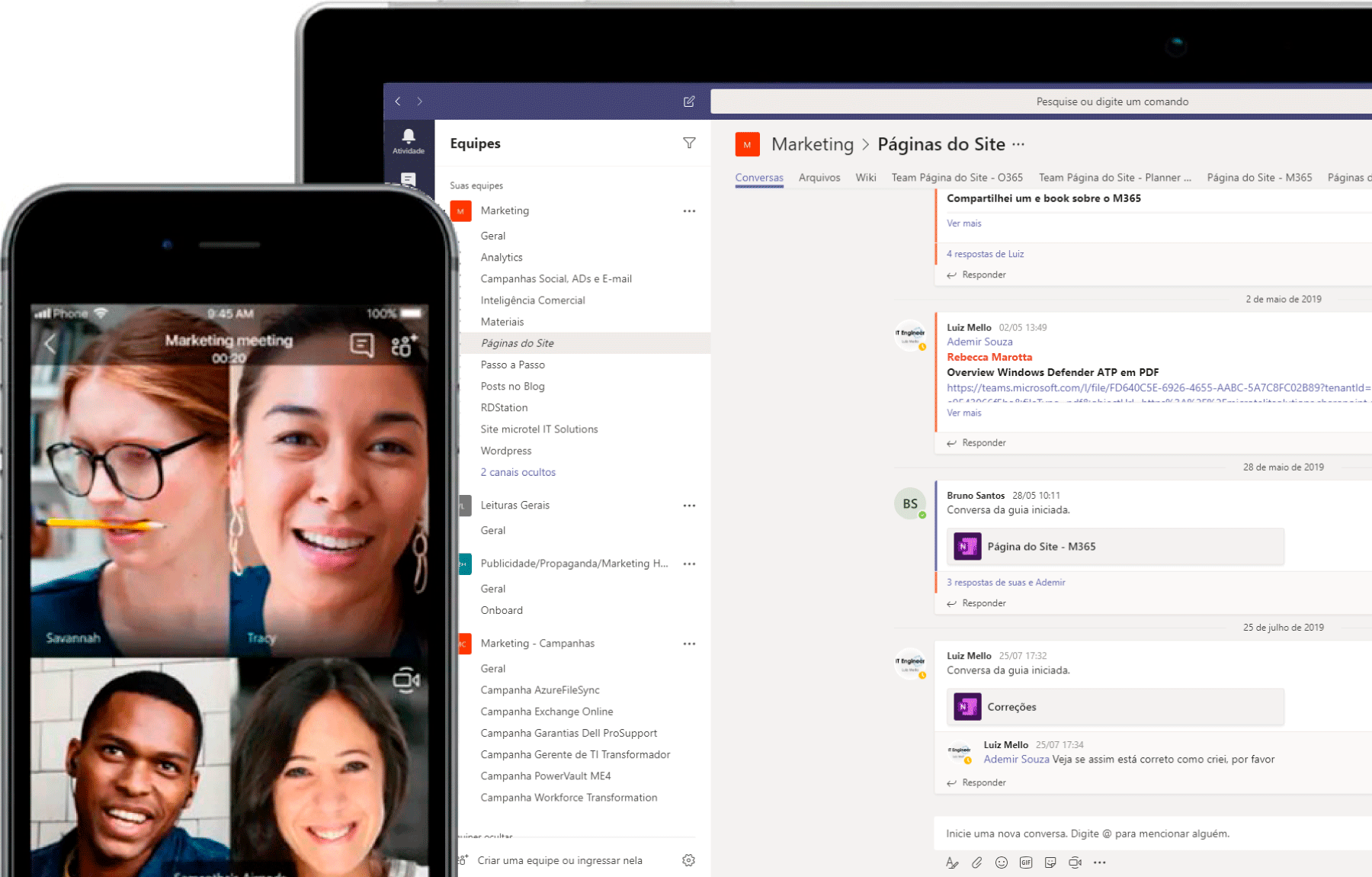Select Campanha AzureFileSync channel
Viewport: 1372px width, 877px height.
click(x=540, y=690)
